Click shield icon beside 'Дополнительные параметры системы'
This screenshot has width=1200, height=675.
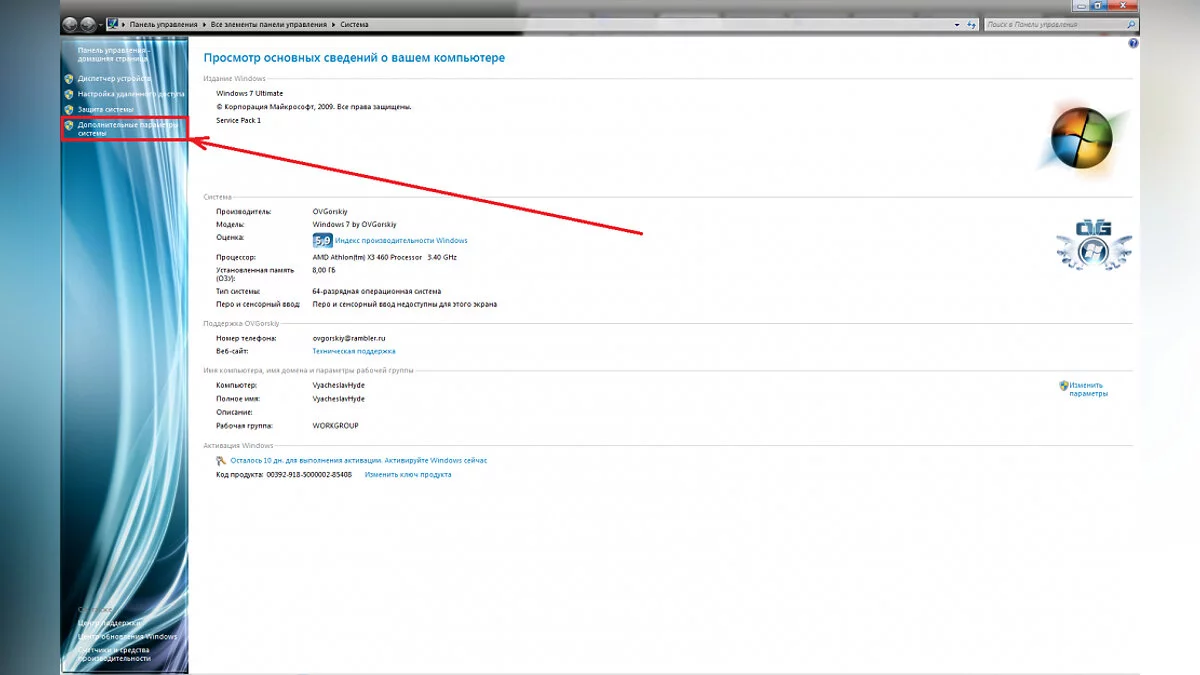[x=69, y=125]
